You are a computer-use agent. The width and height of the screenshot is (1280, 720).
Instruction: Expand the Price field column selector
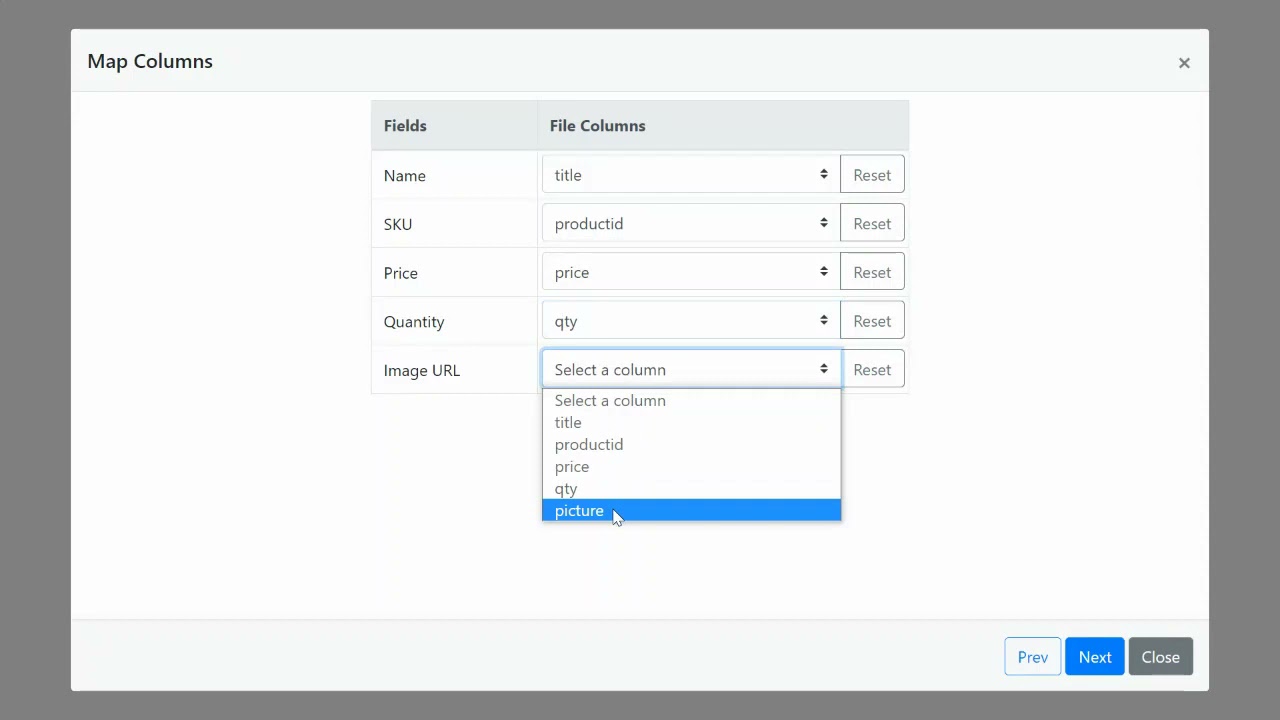[691, 272]
